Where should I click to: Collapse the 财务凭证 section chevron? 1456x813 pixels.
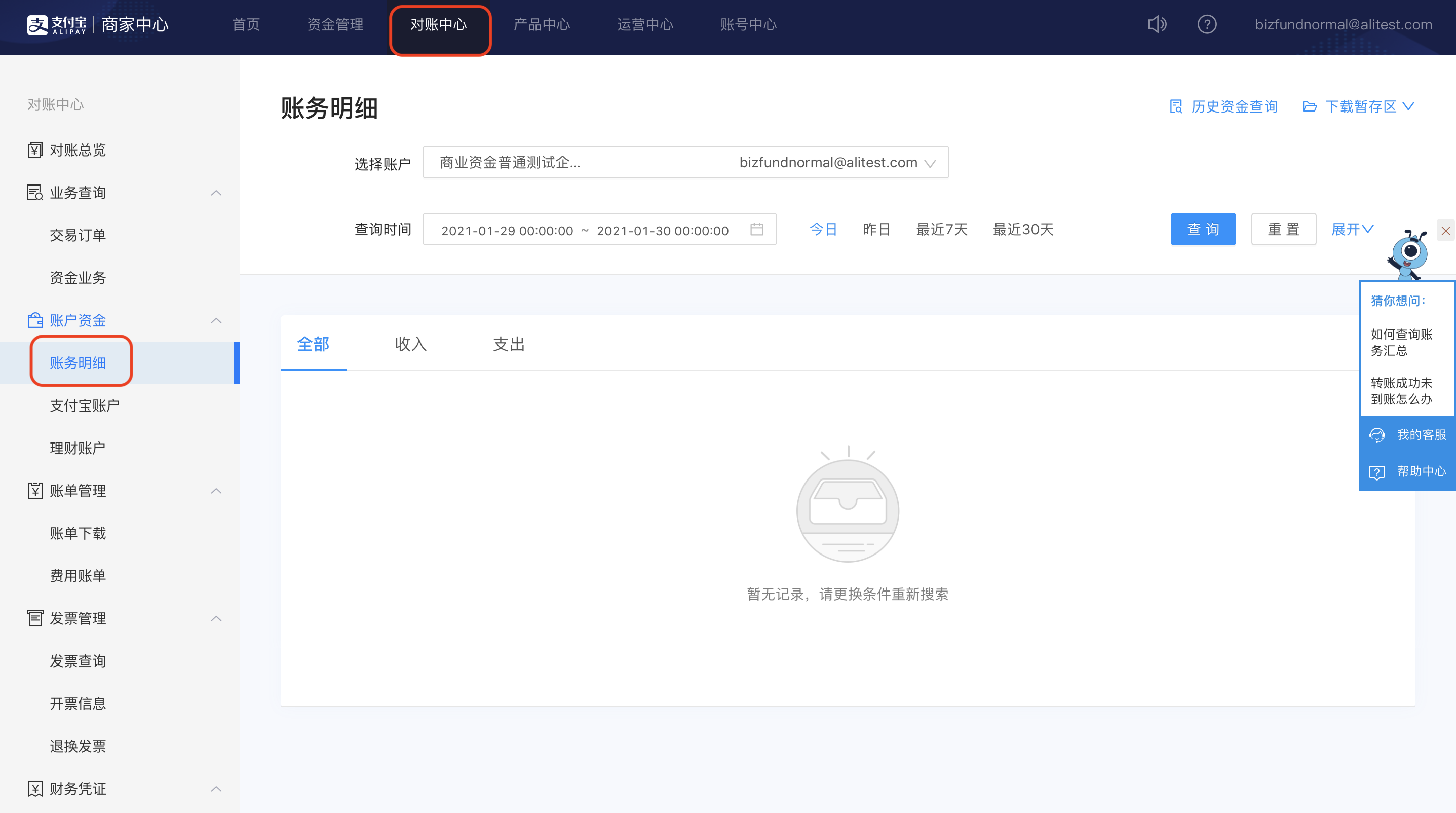coord(216,789)
